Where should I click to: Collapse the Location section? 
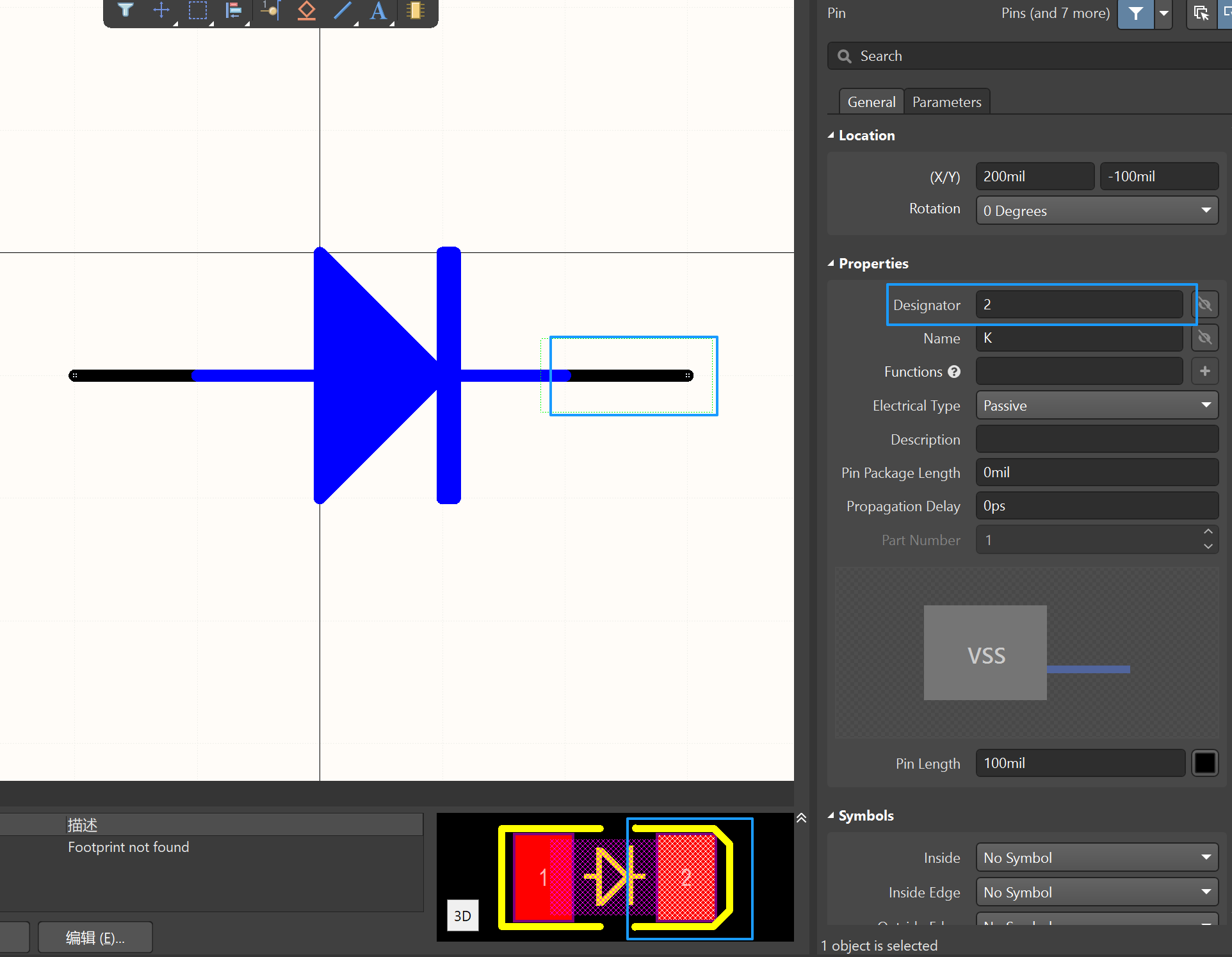point(831,135)
